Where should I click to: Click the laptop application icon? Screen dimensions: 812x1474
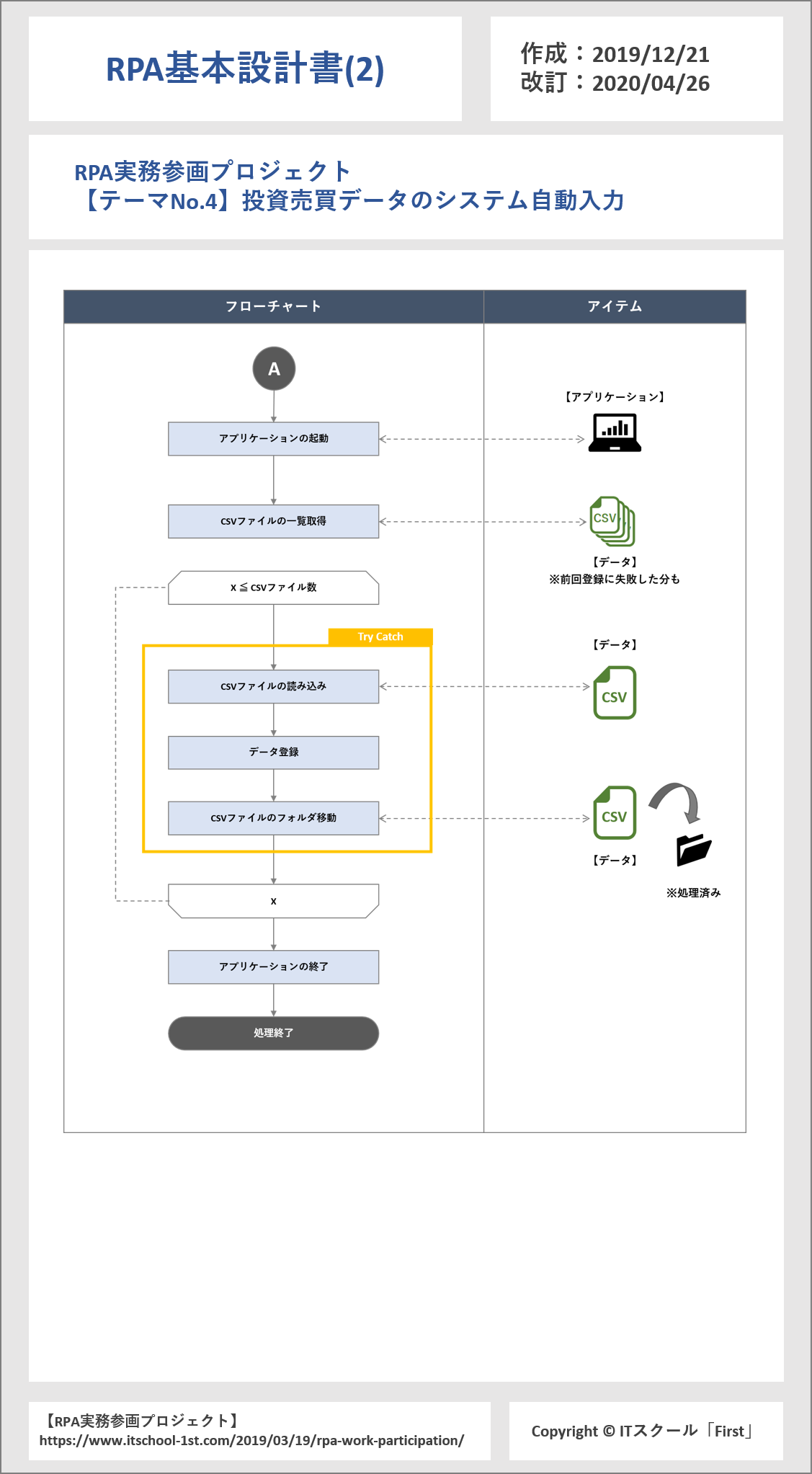pos(615,432)
